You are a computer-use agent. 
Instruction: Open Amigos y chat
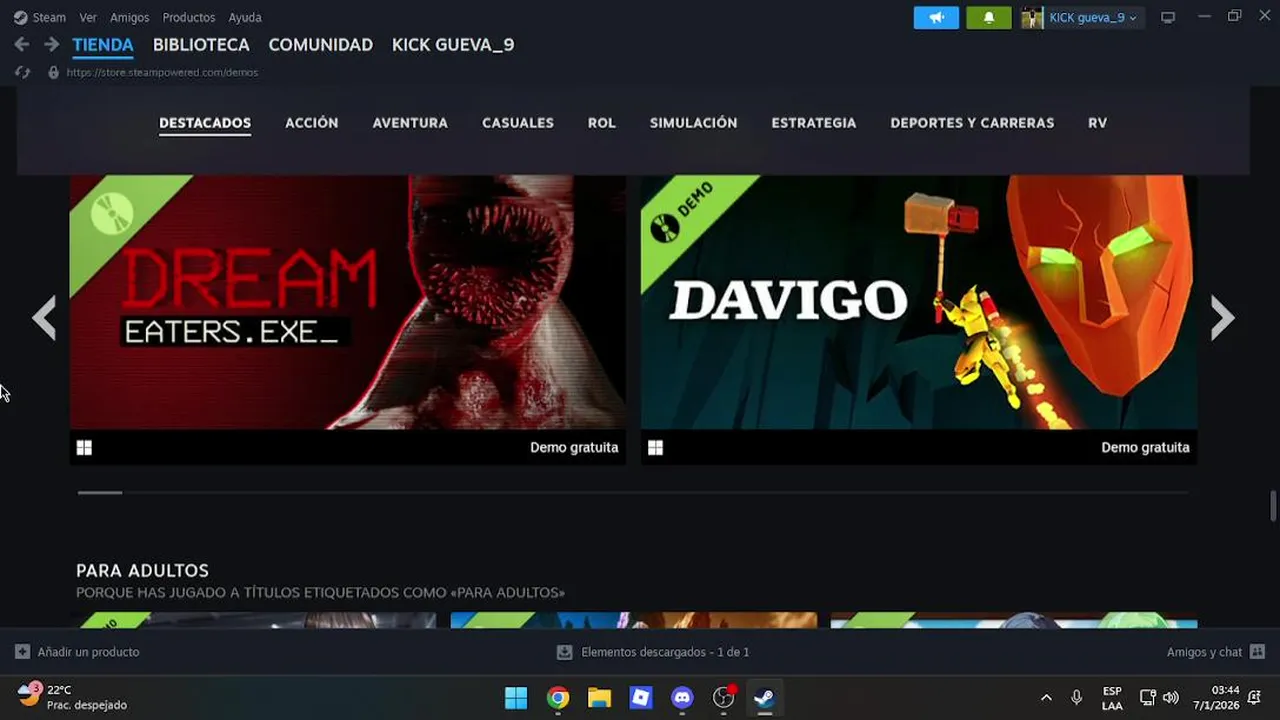pyautogui.click(x=1215, y=652)
